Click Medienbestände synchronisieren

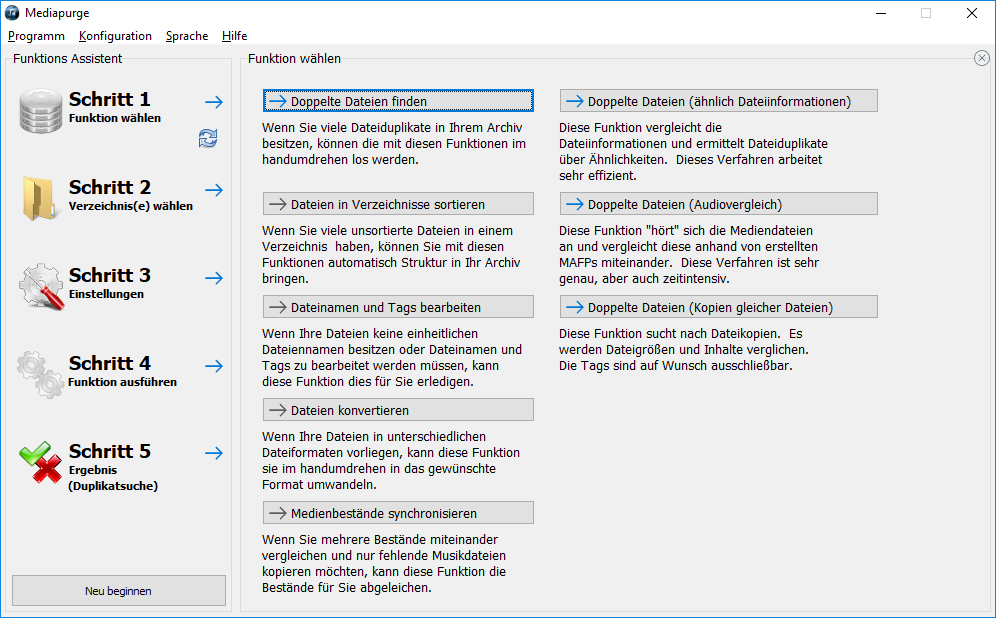397,512
